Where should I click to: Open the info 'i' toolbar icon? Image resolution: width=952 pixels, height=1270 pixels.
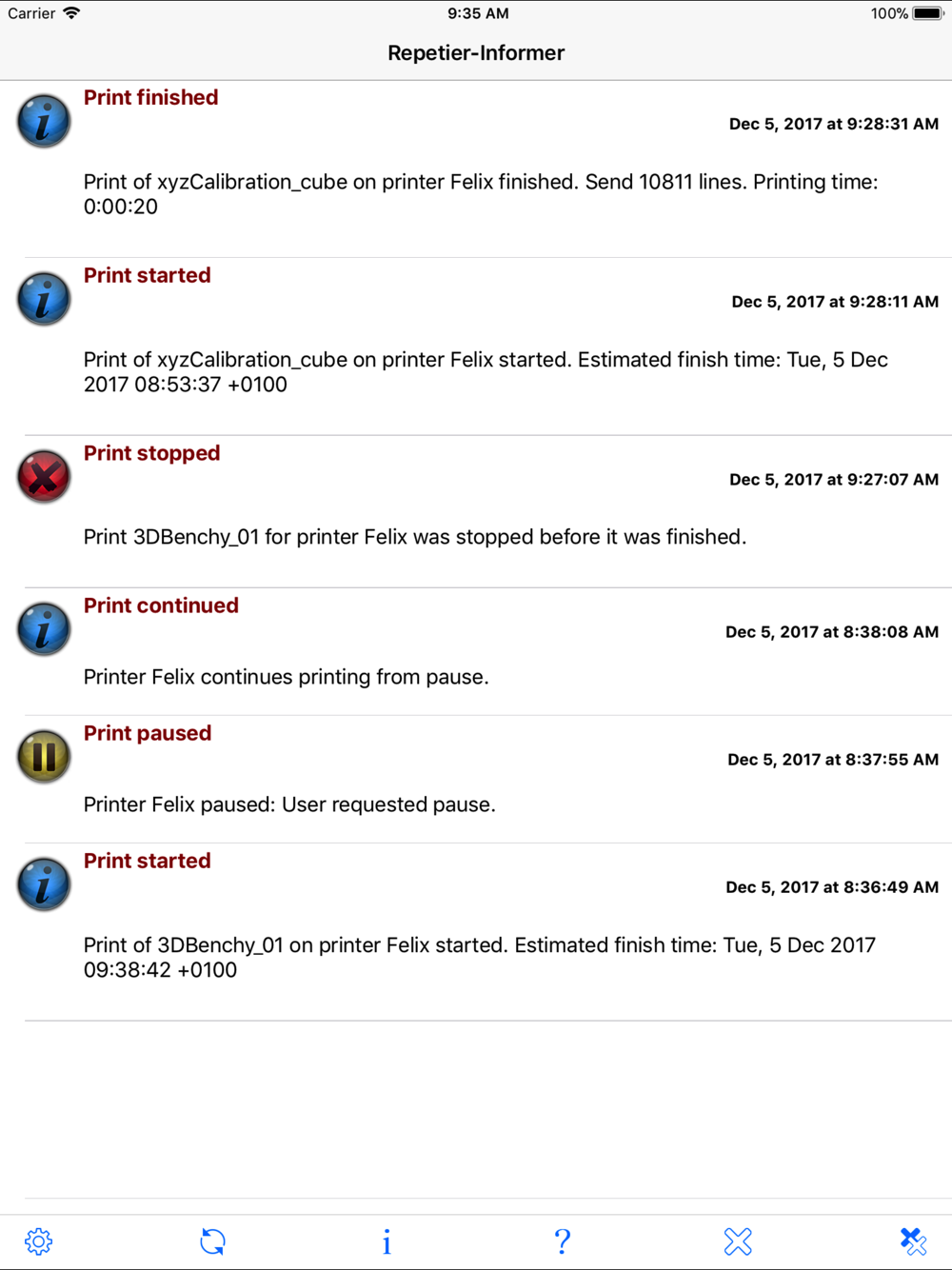pyautogui.click(x=387, y=1241)
